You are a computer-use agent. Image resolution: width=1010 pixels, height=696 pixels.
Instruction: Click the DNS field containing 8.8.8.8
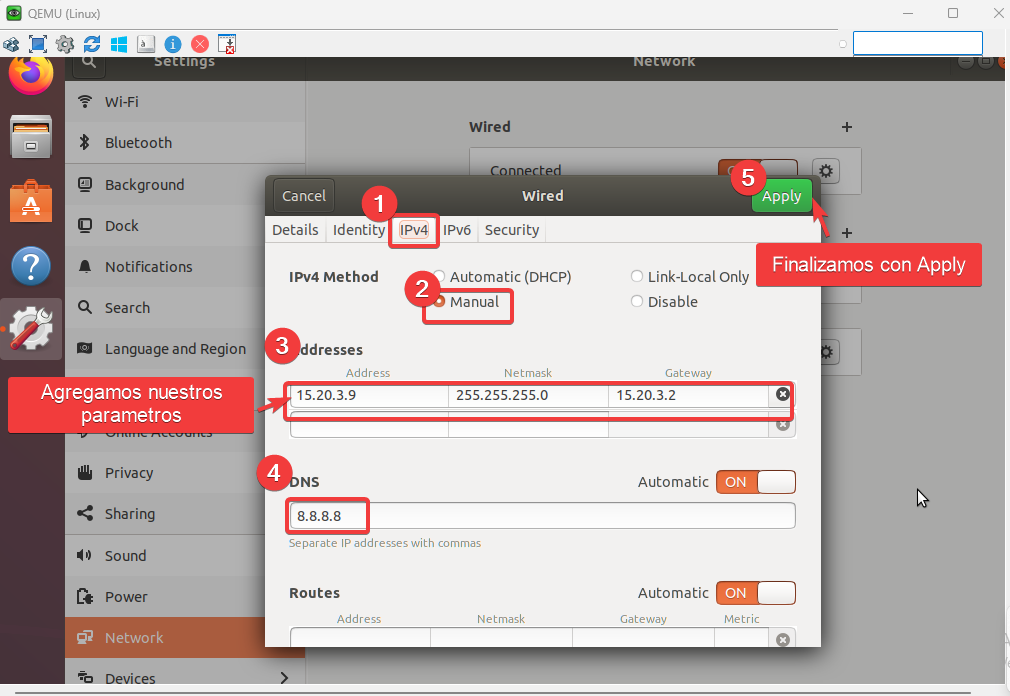pos(540,516)
